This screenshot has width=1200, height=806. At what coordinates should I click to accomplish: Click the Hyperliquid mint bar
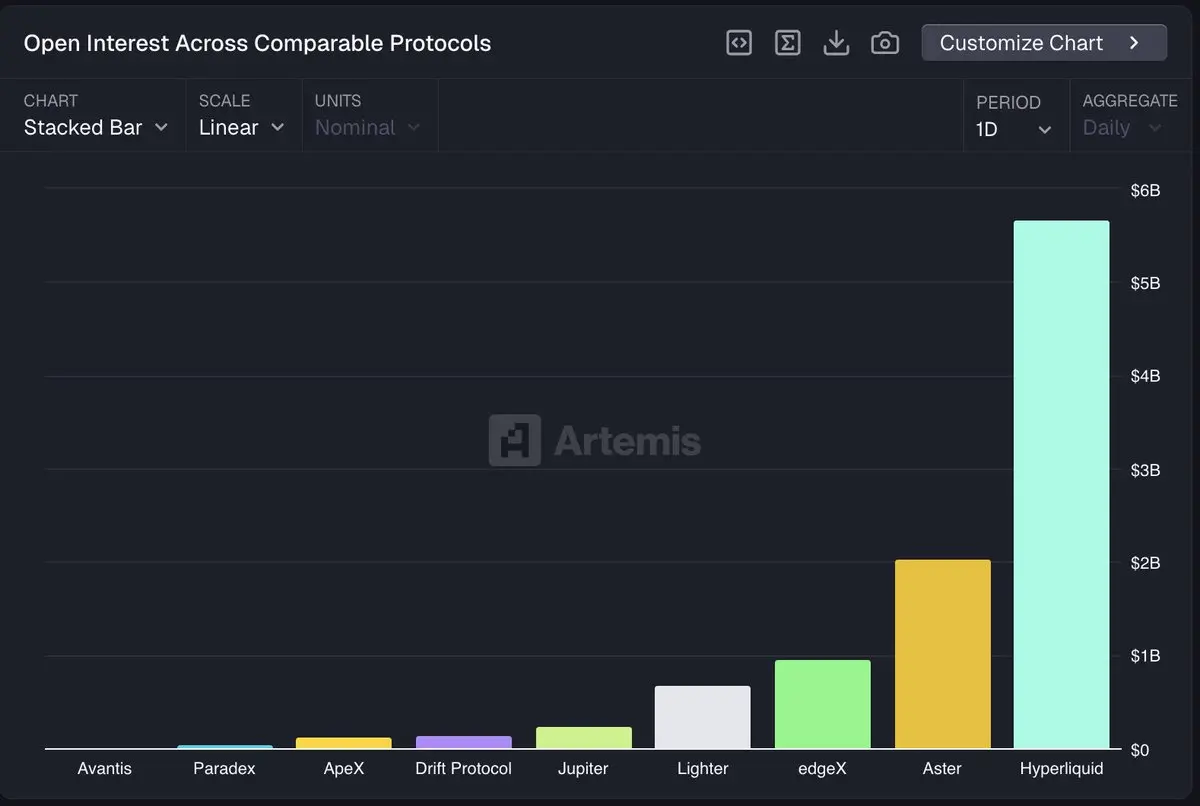[1061, 485]
